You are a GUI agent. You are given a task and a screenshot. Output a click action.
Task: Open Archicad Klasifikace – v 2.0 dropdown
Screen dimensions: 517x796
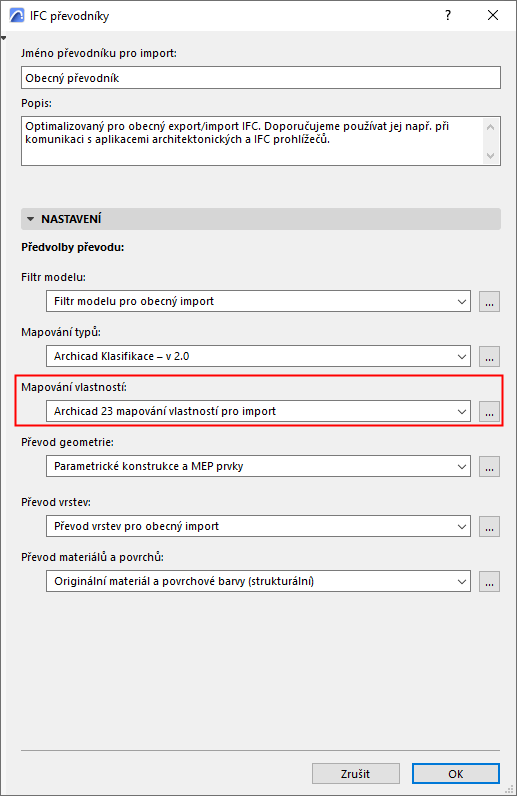coord(258,356)
